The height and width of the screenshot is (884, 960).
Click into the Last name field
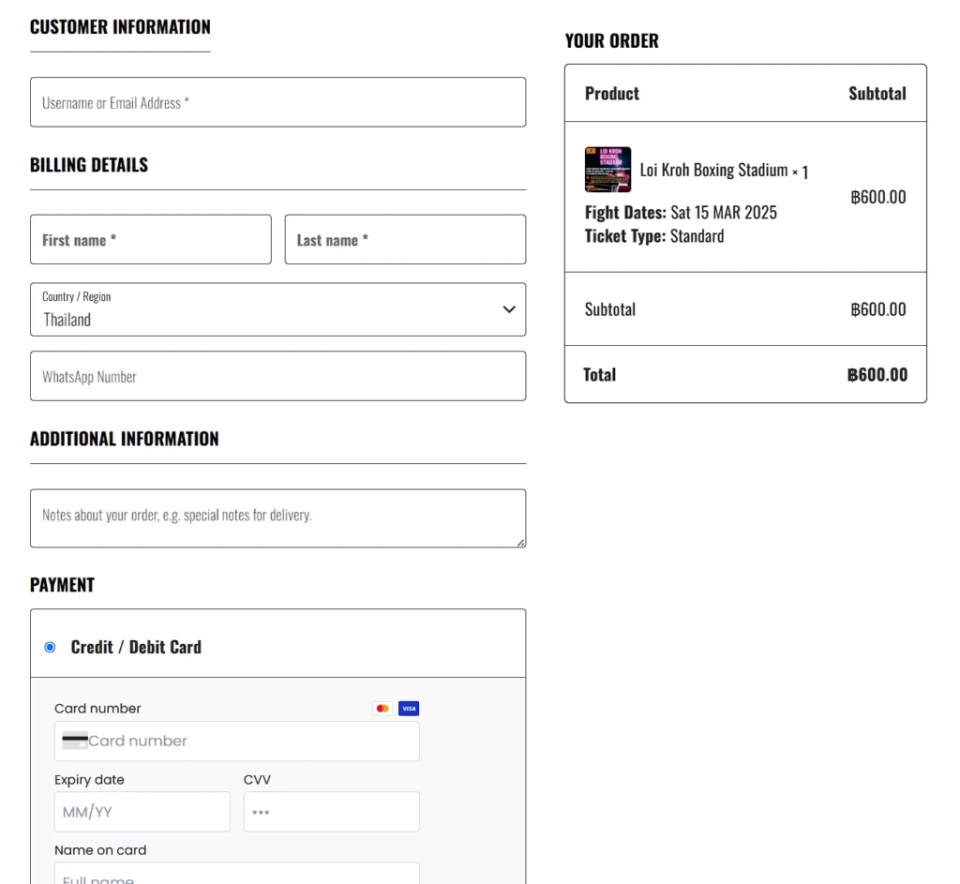coord(405,239)
